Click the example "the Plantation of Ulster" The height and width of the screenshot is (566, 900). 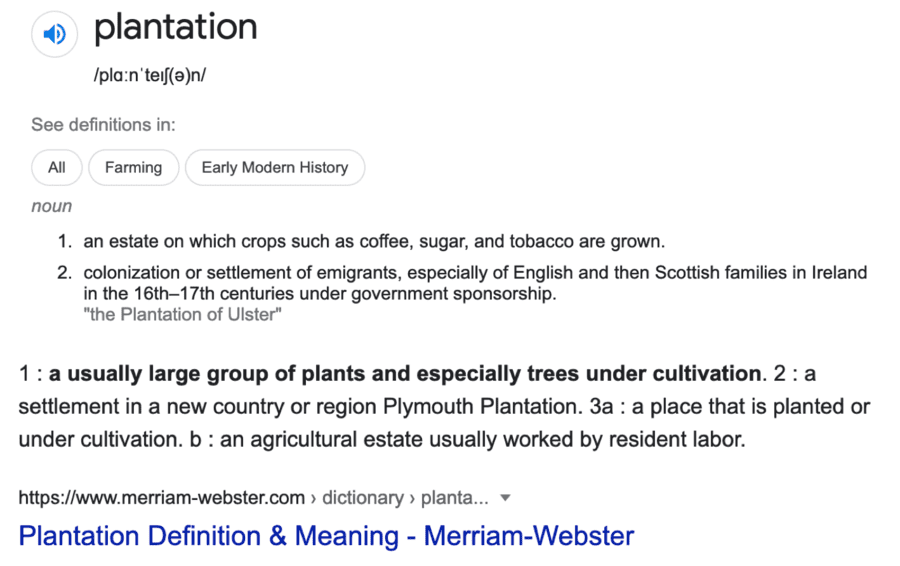[182, 315]
